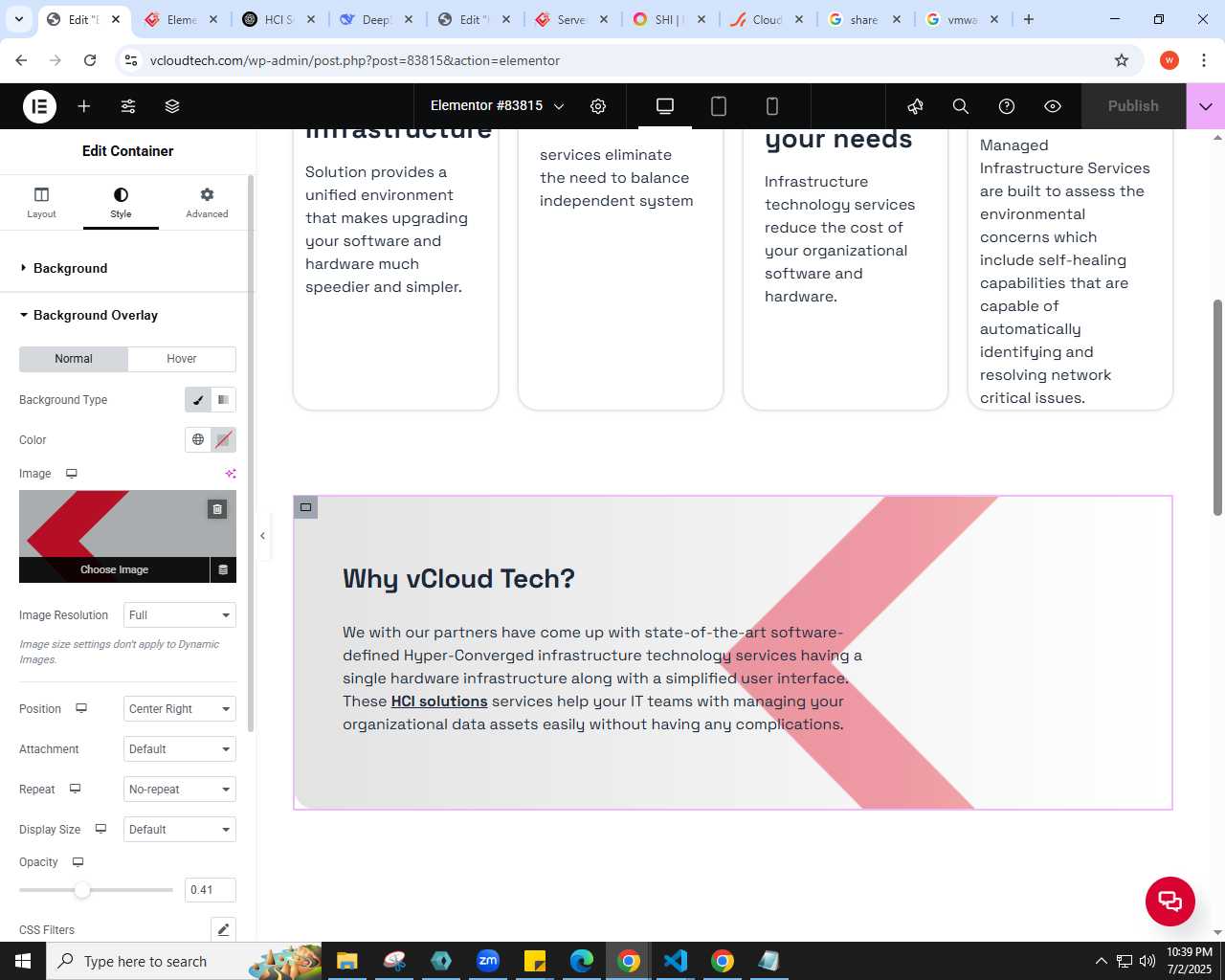1225x980 pixels.
Task: Collapse the Elementor side panel
Action: (x=262, y=536)
